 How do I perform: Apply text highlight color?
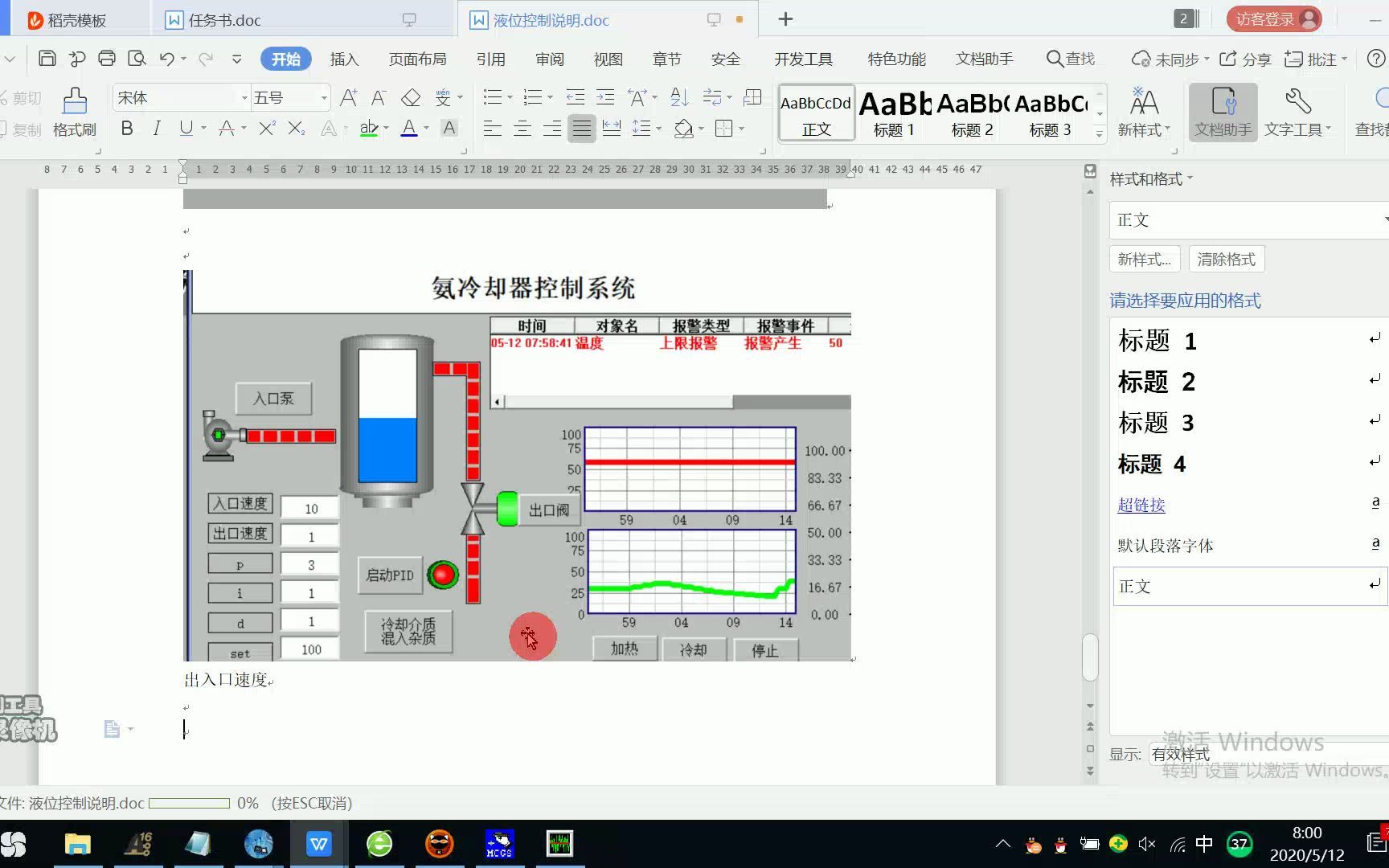click(x=369, y=128)
